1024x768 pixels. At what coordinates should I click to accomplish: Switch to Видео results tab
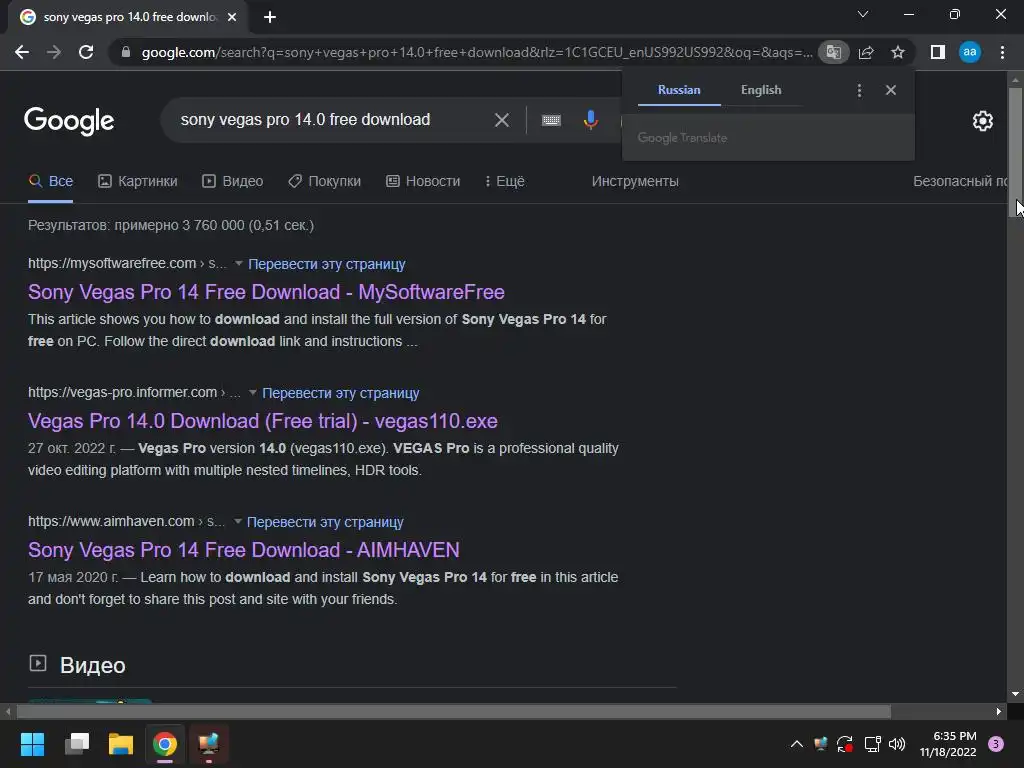click(232, 181)
